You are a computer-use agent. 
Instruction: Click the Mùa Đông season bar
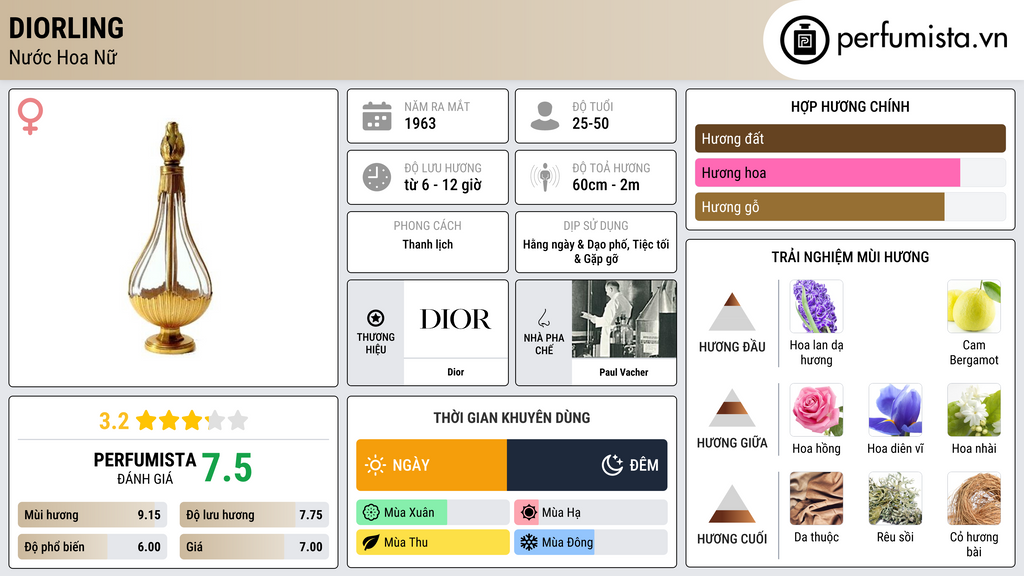click(590, 543)
